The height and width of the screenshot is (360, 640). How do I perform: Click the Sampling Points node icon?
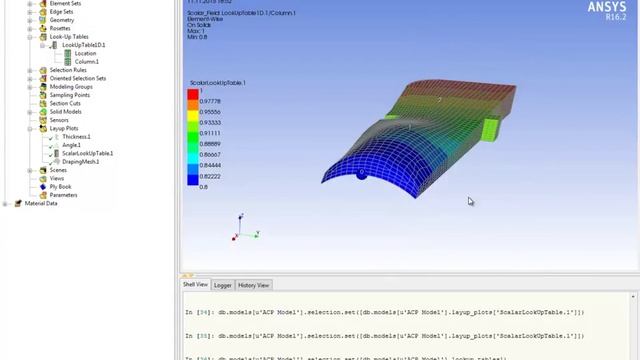click(43, 95)
